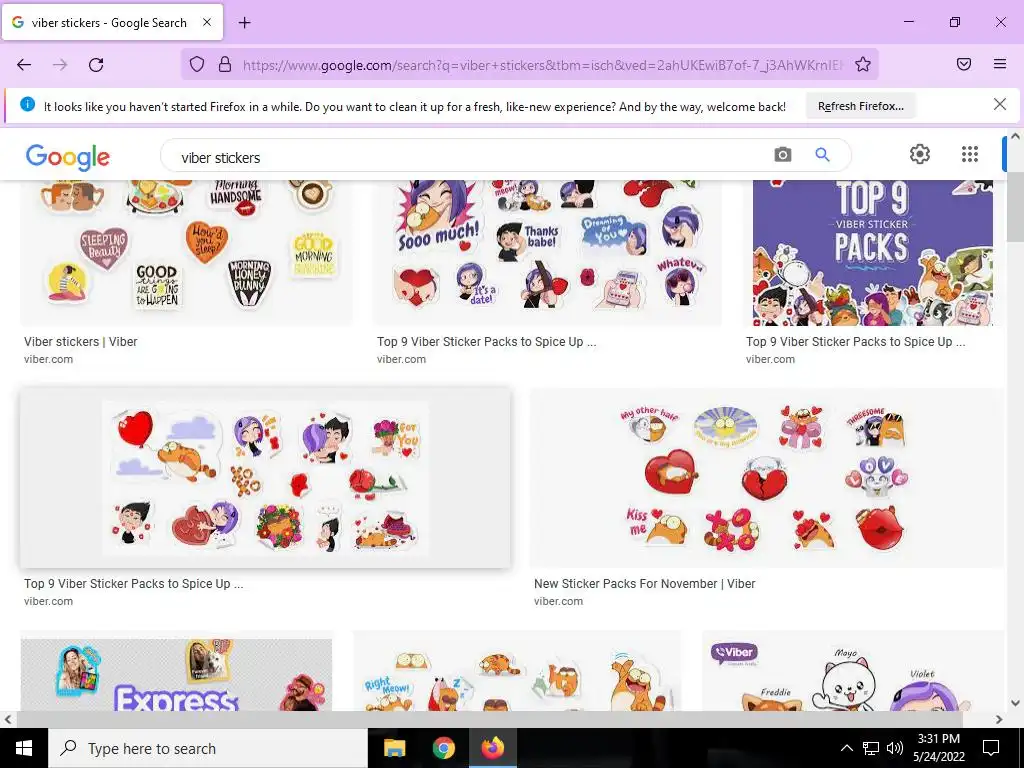The height and width of the screenshot is (768, 1024).
Task: Click the address bar URL
Action: tap(542, 65)
